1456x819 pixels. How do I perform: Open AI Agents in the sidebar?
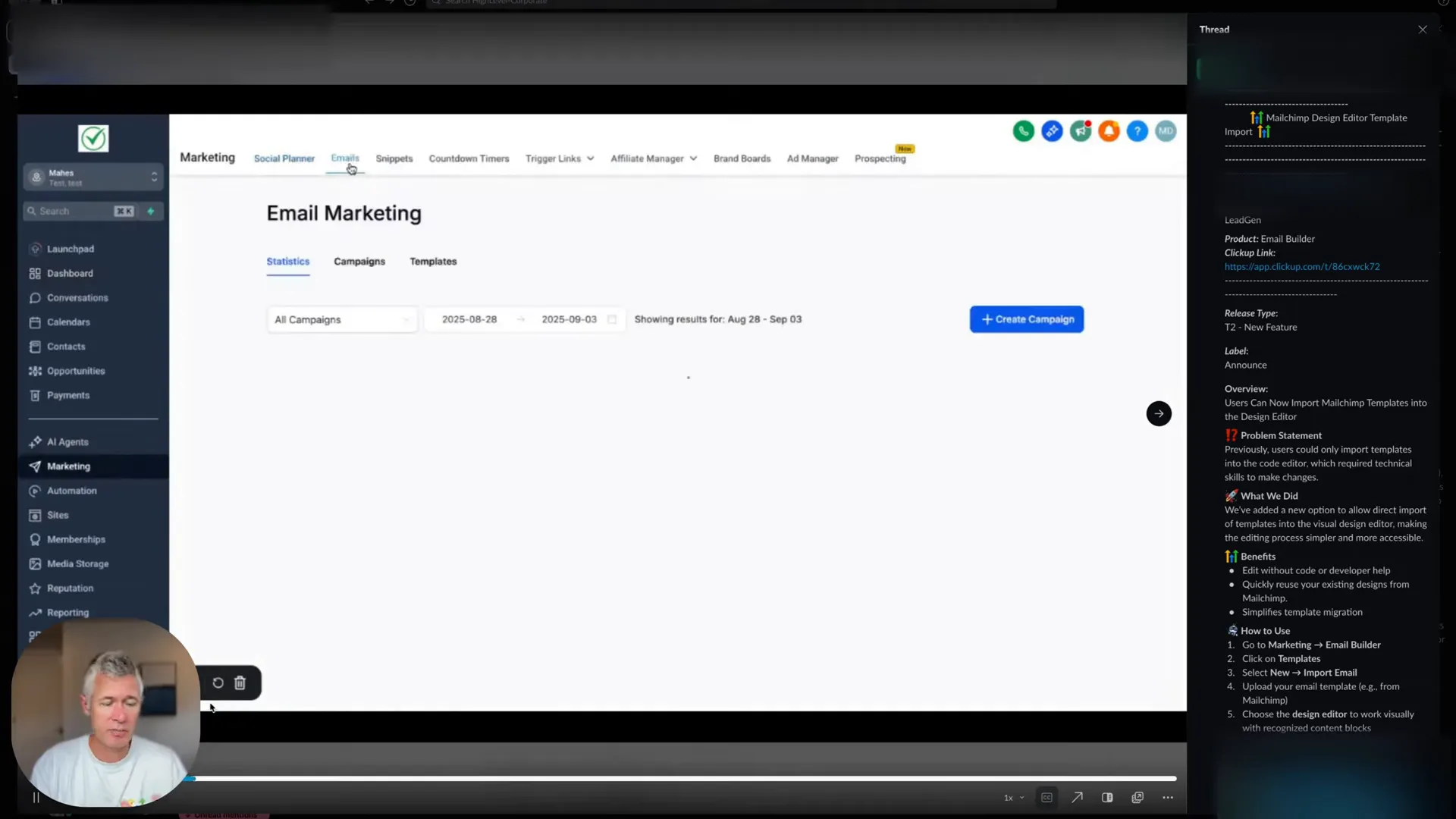click(67, 442)
